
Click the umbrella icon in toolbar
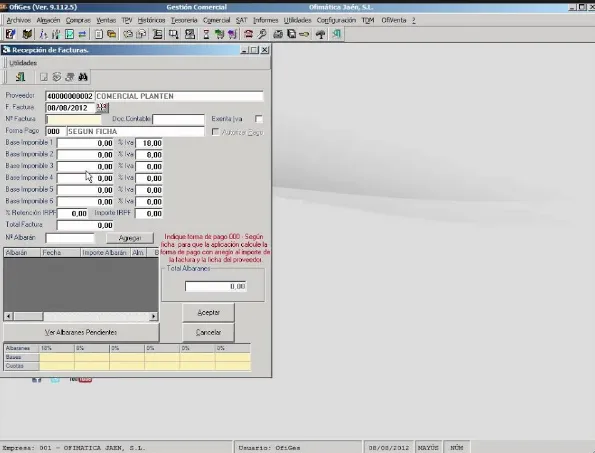(x=321, y=35)
